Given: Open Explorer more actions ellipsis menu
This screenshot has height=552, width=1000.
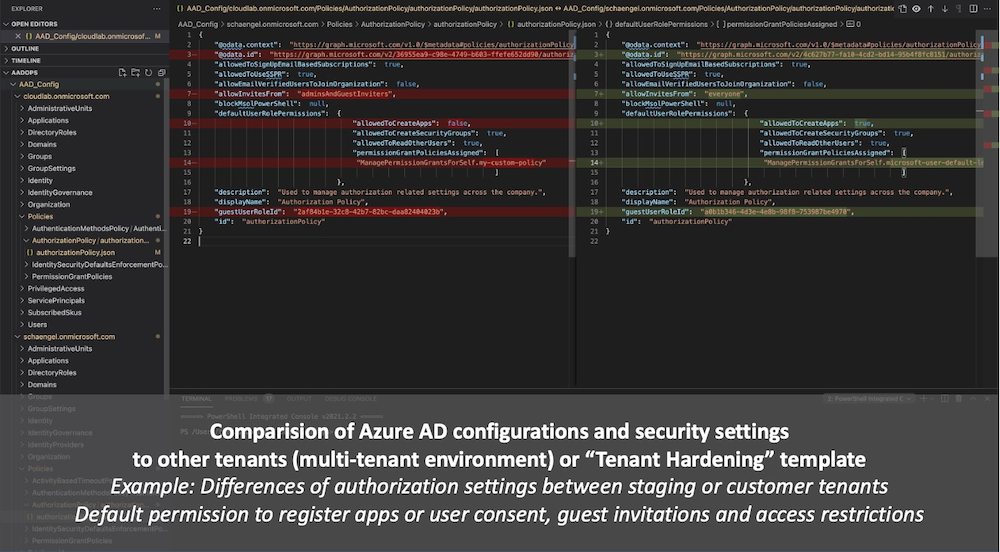Looking at the screenshot, I should (x=157, y=9).
